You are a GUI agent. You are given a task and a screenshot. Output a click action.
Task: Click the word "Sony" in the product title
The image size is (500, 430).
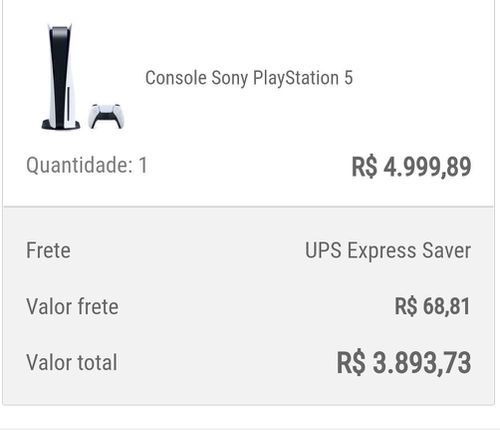[230, 79]
